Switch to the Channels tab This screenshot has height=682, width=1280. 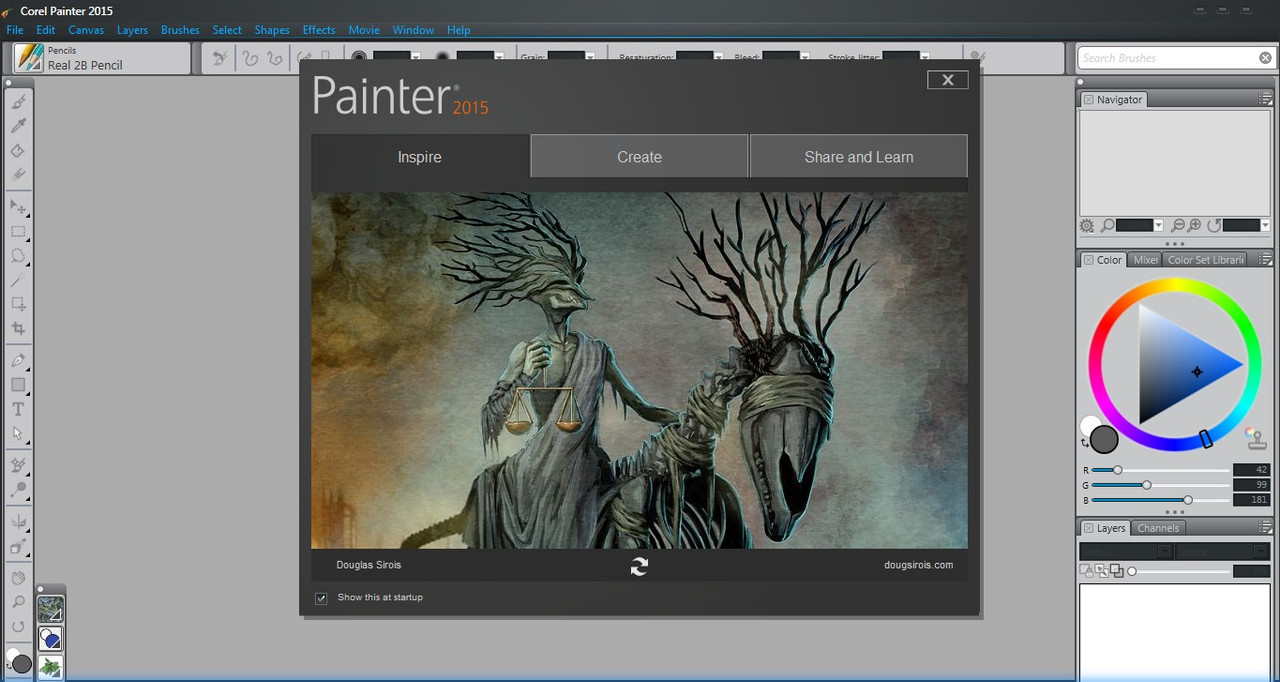tap(1158, 528)
